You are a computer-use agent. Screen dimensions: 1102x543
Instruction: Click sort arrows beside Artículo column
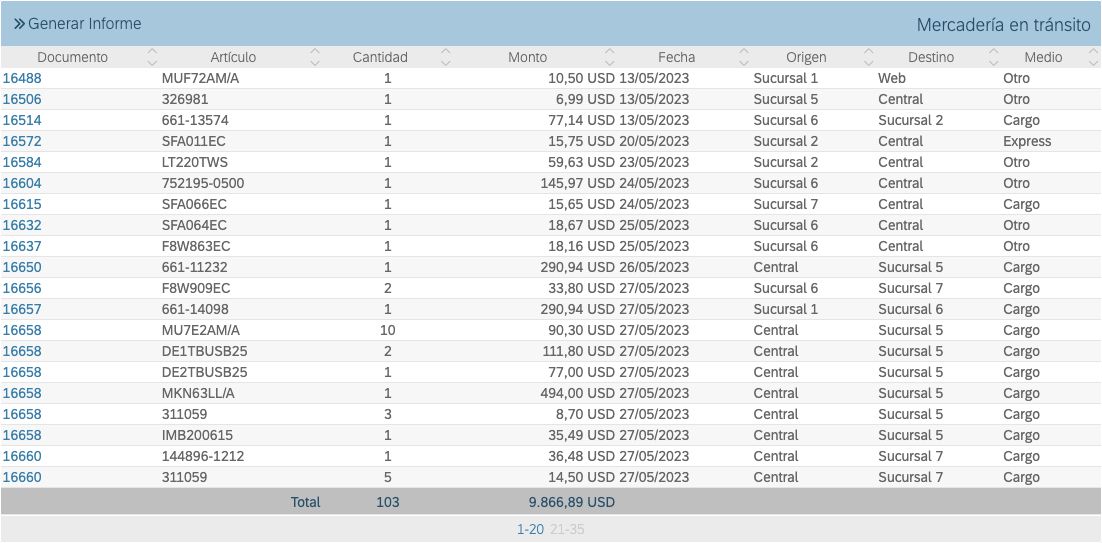click(315, 58)
